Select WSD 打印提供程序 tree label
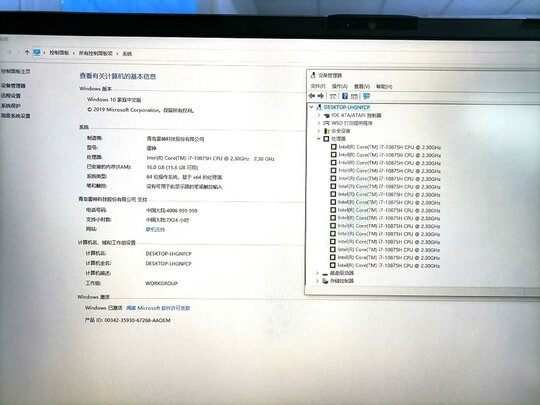 point(352,123)
